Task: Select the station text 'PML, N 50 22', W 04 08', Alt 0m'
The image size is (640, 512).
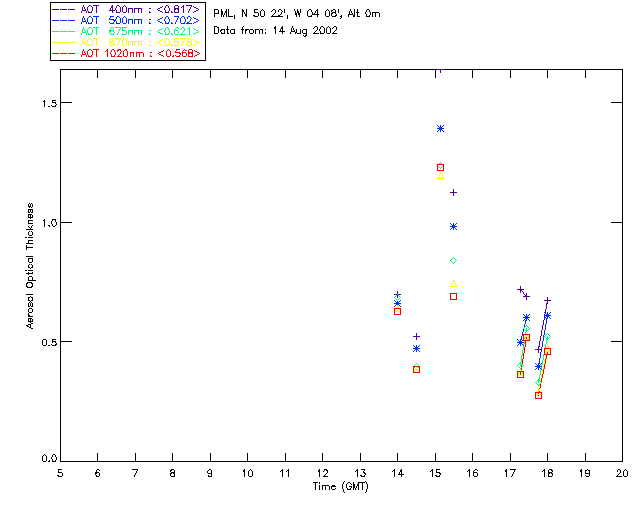Action: (x=297, y=14)
